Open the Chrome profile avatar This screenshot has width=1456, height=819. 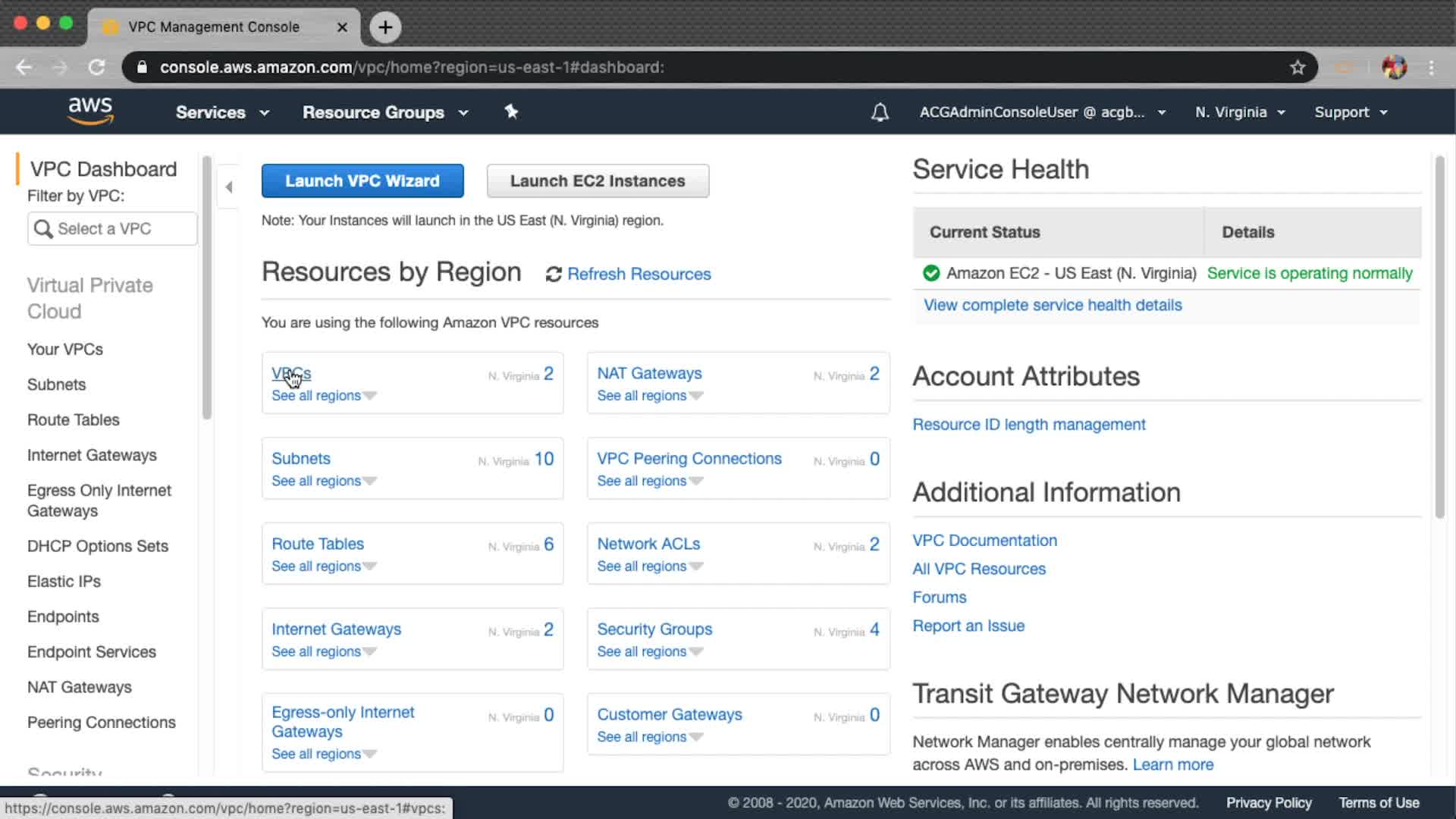pyautogui.click(x=1394, y=67)
